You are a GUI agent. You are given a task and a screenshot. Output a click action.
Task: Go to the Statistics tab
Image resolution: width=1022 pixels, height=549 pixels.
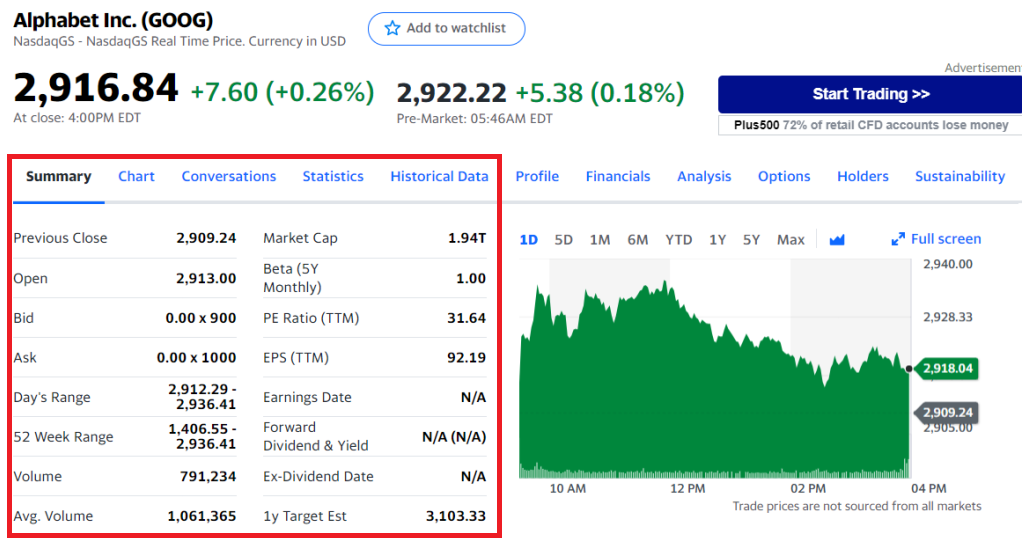point(333,177)
